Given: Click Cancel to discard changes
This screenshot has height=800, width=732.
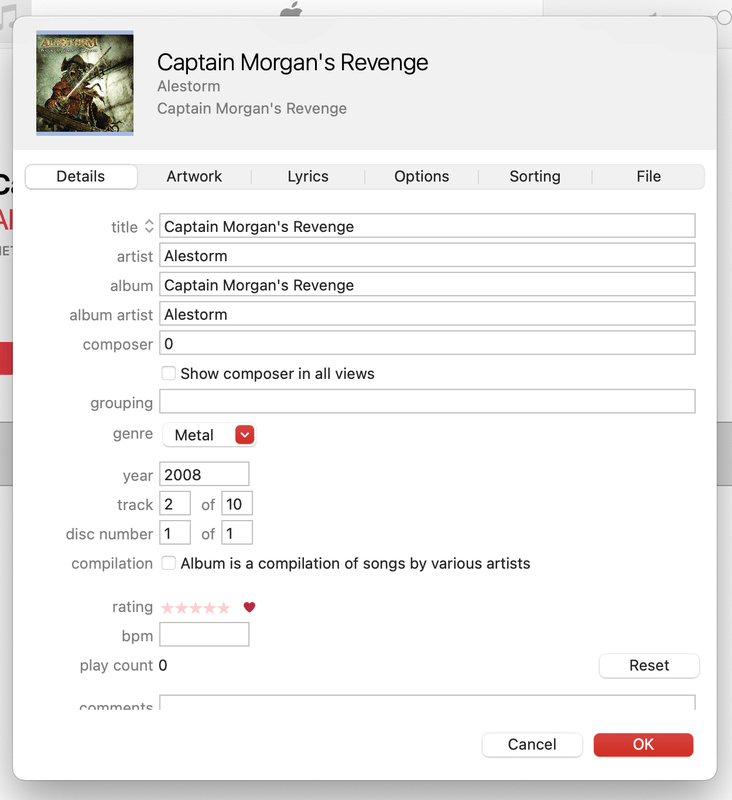Looking at the screenshot, I should pyautogui.click(x=532, y=744).
